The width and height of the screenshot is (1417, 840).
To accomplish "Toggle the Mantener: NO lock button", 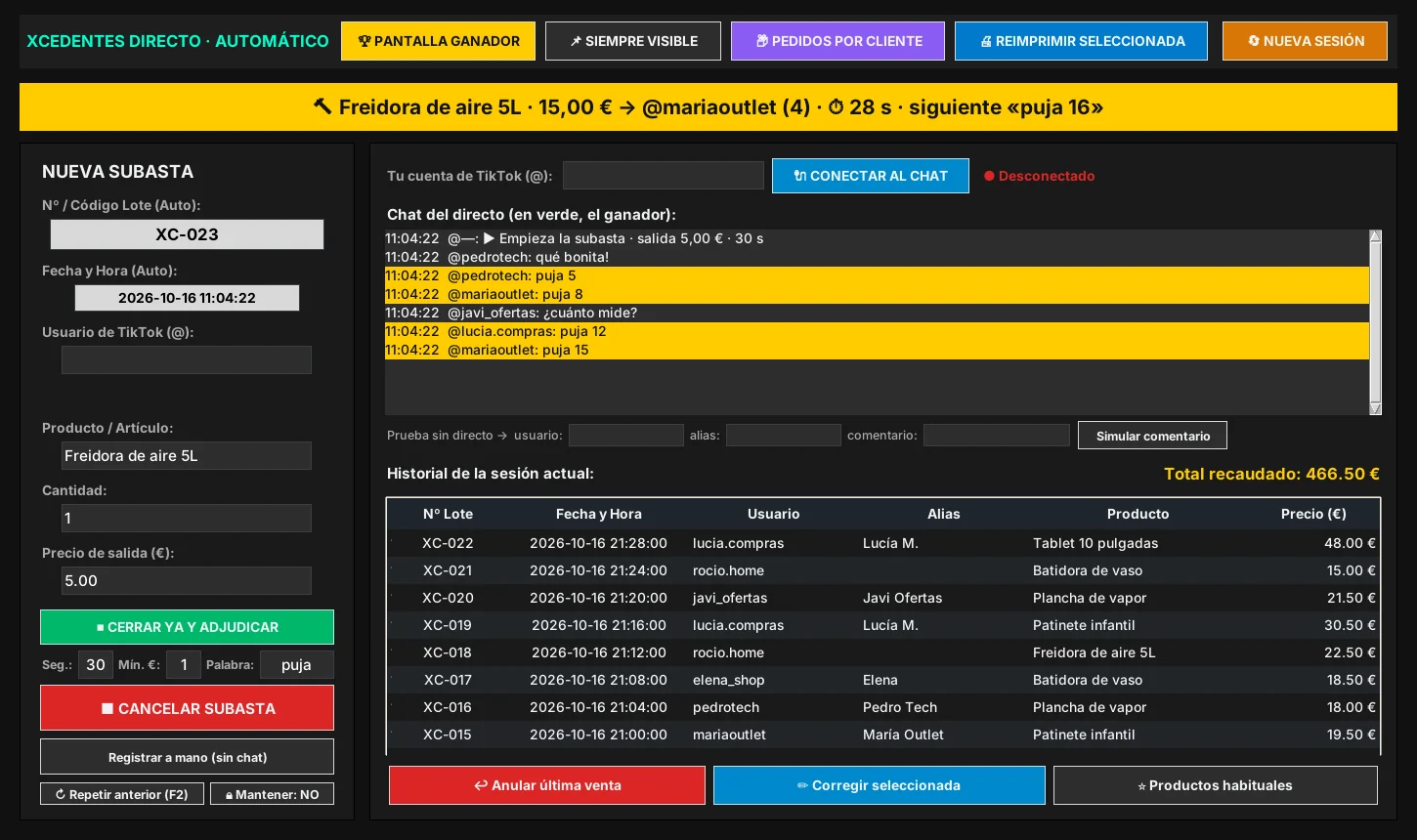I will tap(272, 794).
